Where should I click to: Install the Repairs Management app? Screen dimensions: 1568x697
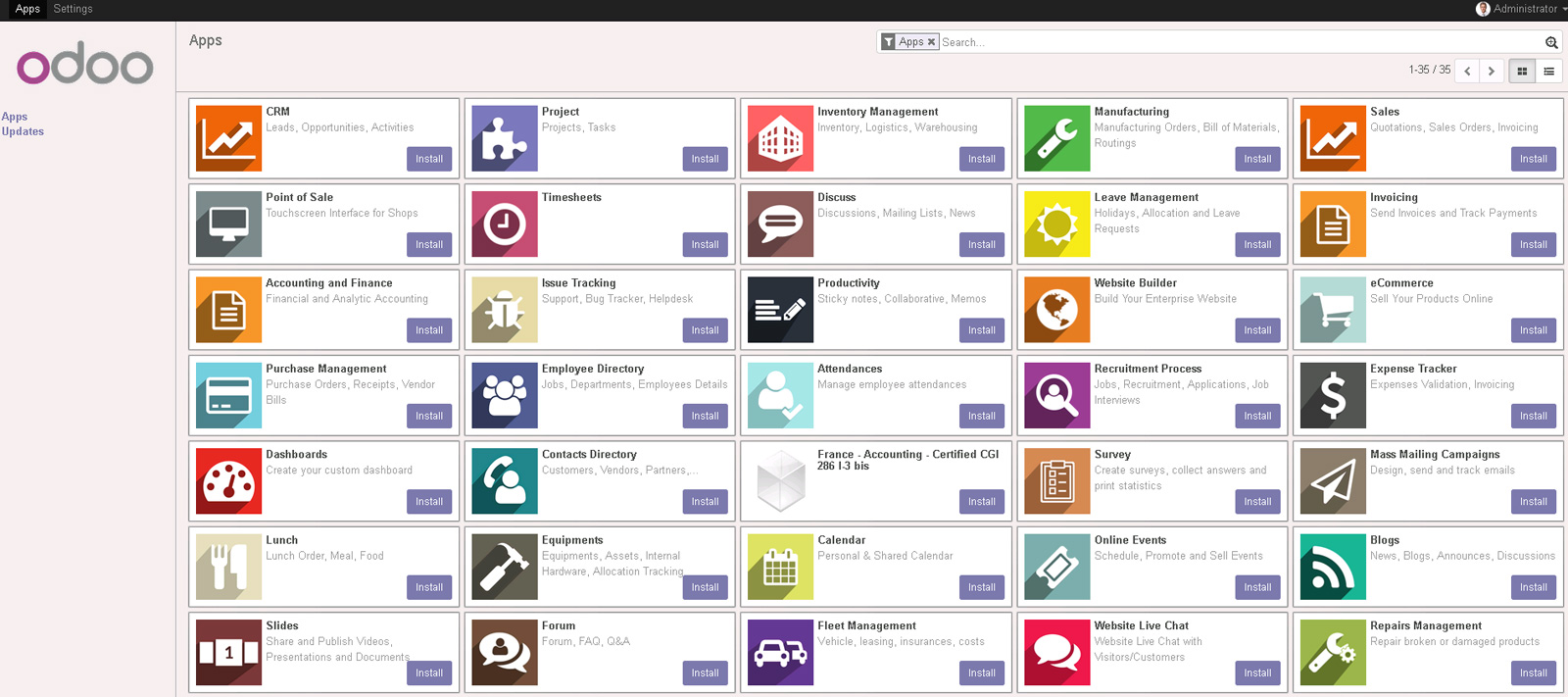(1534, 672)
